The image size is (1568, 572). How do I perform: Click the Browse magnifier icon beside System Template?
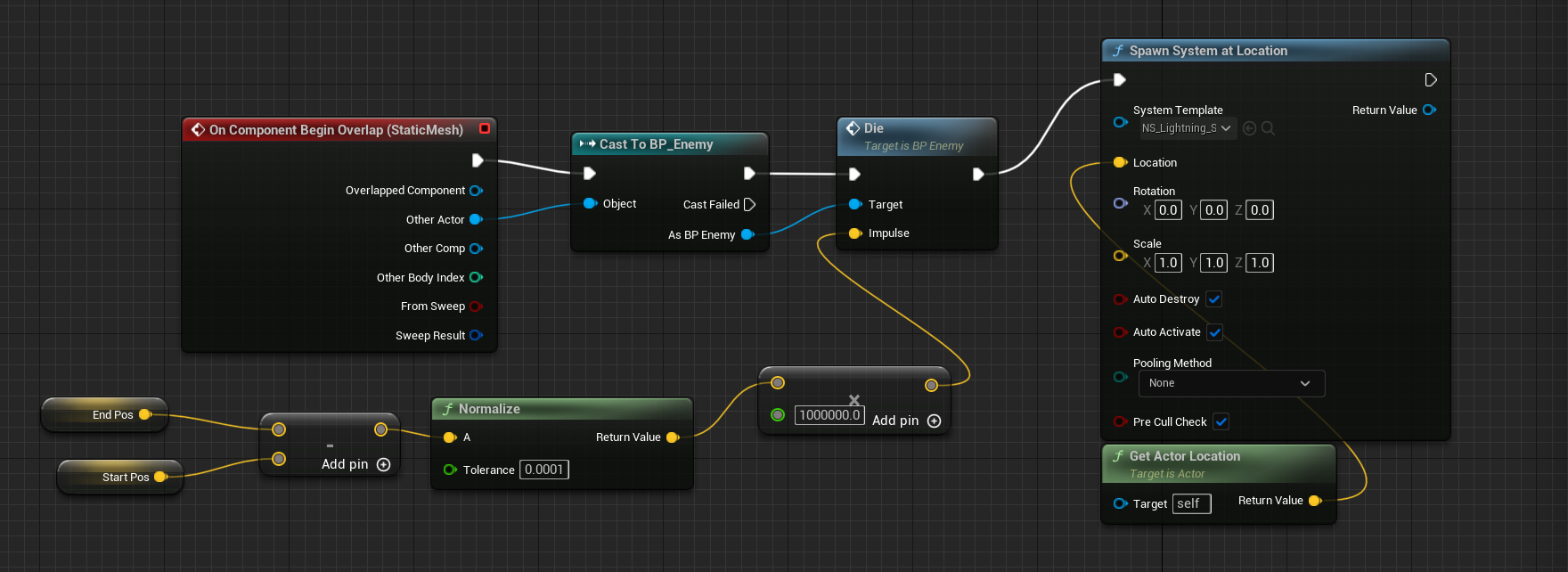[1268, 128]
